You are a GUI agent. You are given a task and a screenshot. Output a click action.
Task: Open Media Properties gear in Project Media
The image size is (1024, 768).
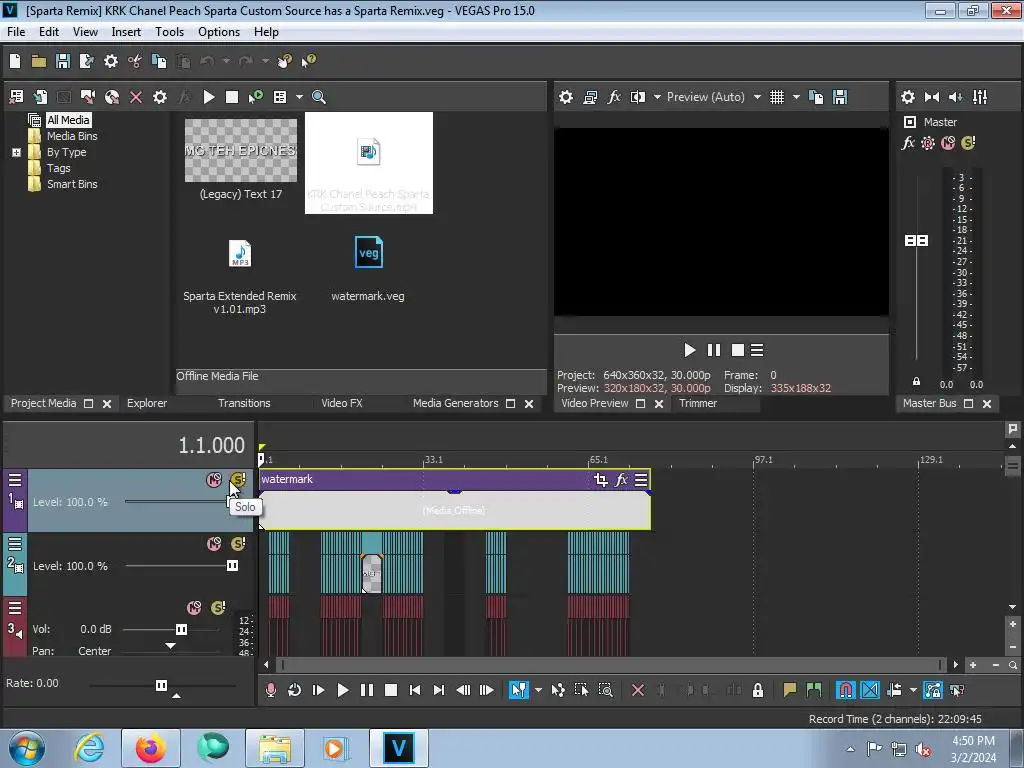(160, 97)
